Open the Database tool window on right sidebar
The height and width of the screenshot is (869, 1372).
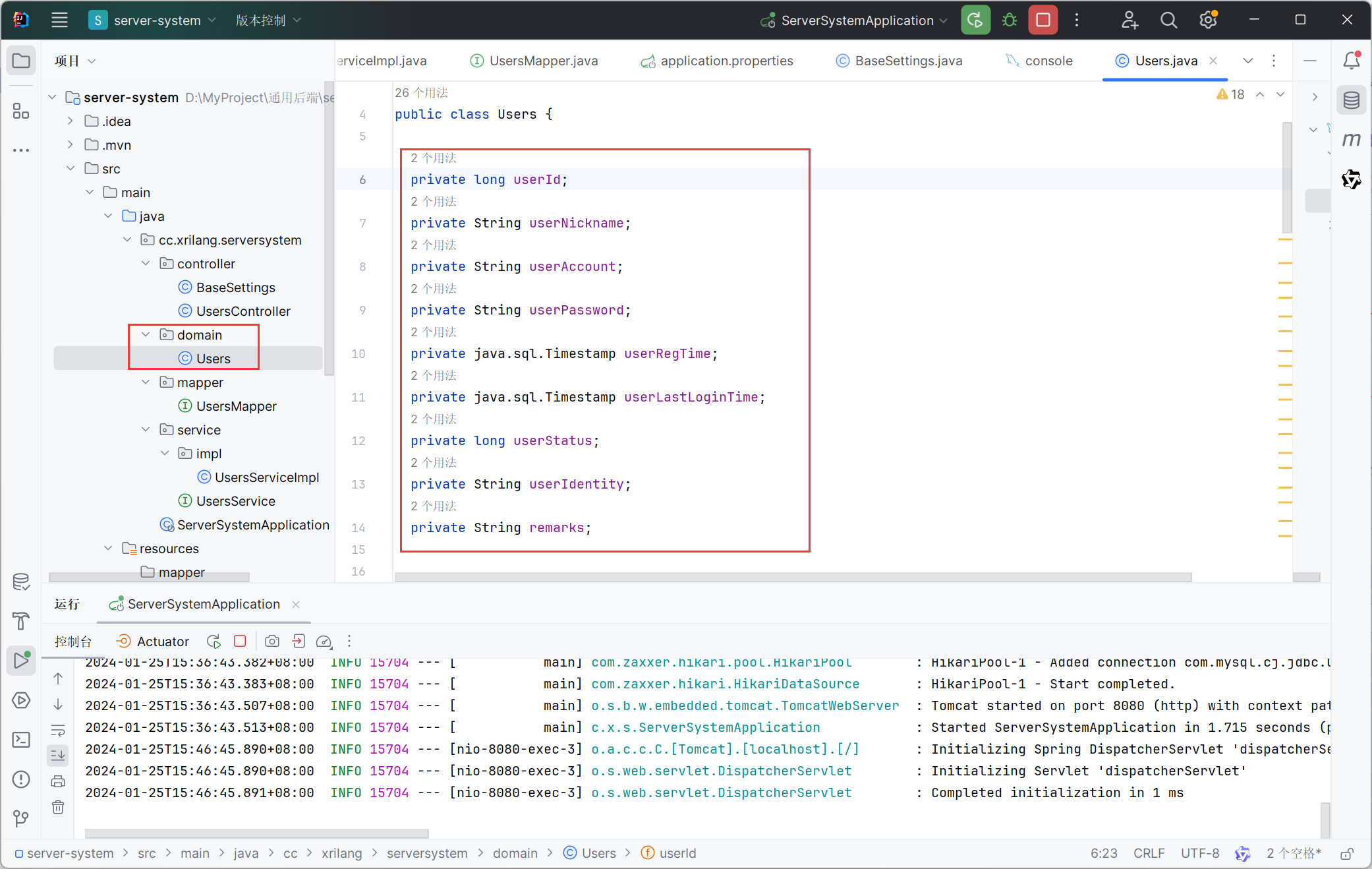point(1352,100)
